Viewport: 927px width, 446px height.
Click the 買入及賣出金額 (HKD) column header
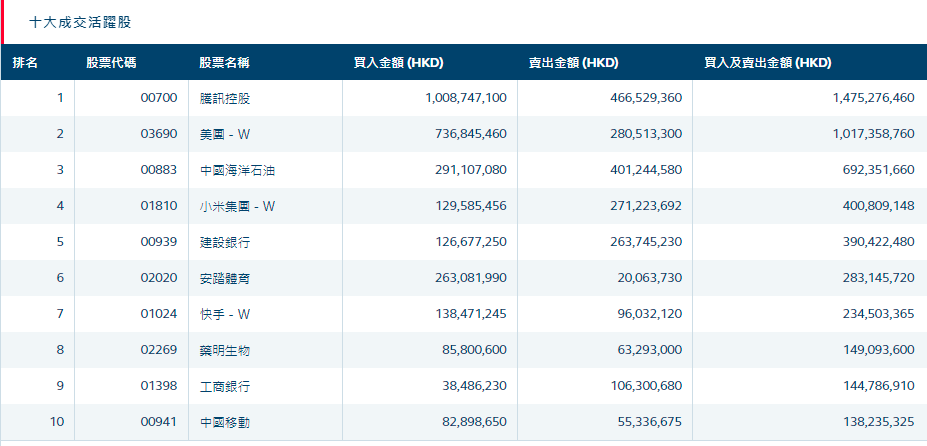[x=768, y=63]
